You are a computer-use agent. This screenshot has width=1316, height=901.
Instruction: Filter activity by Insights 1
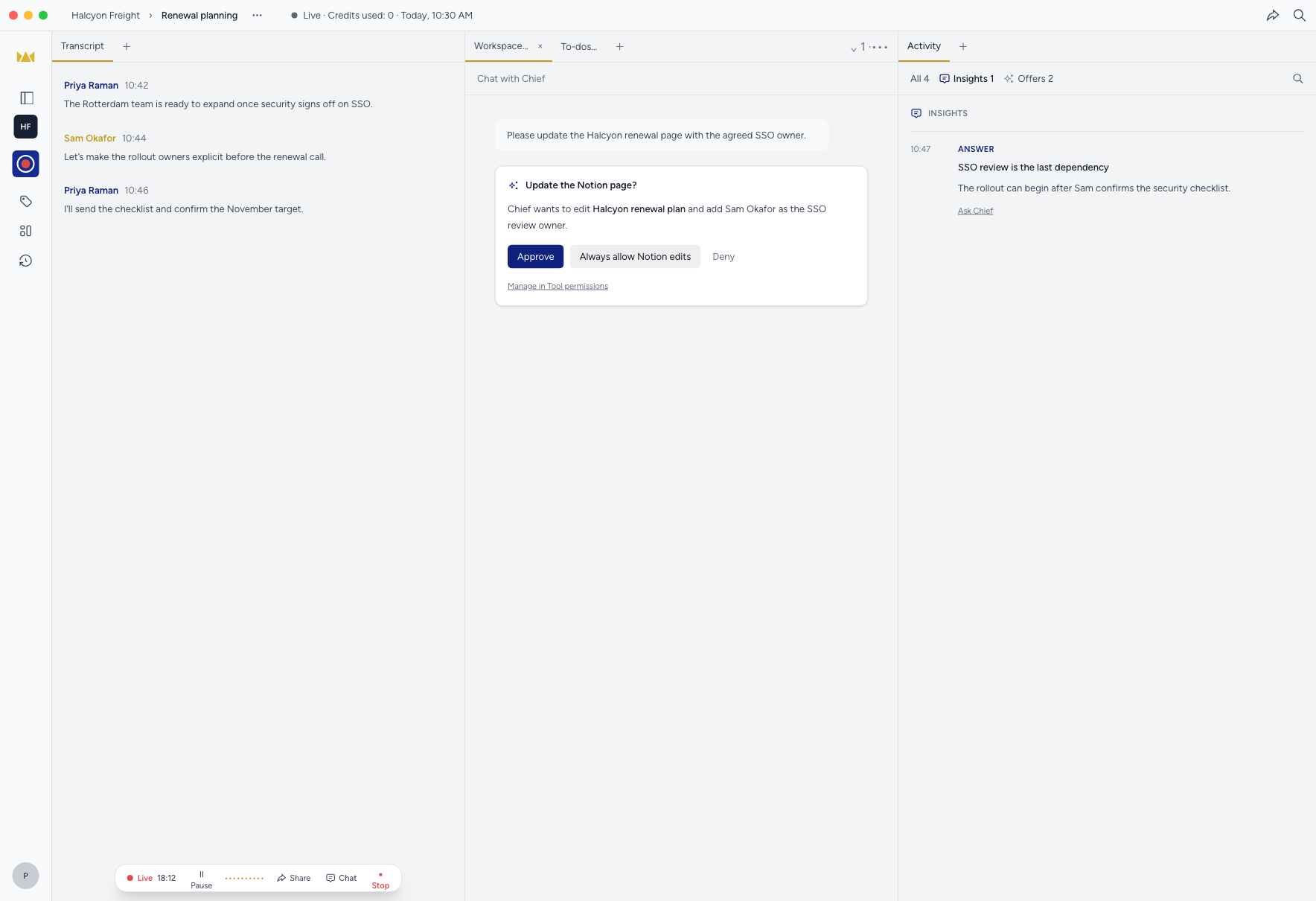point(966,78)
